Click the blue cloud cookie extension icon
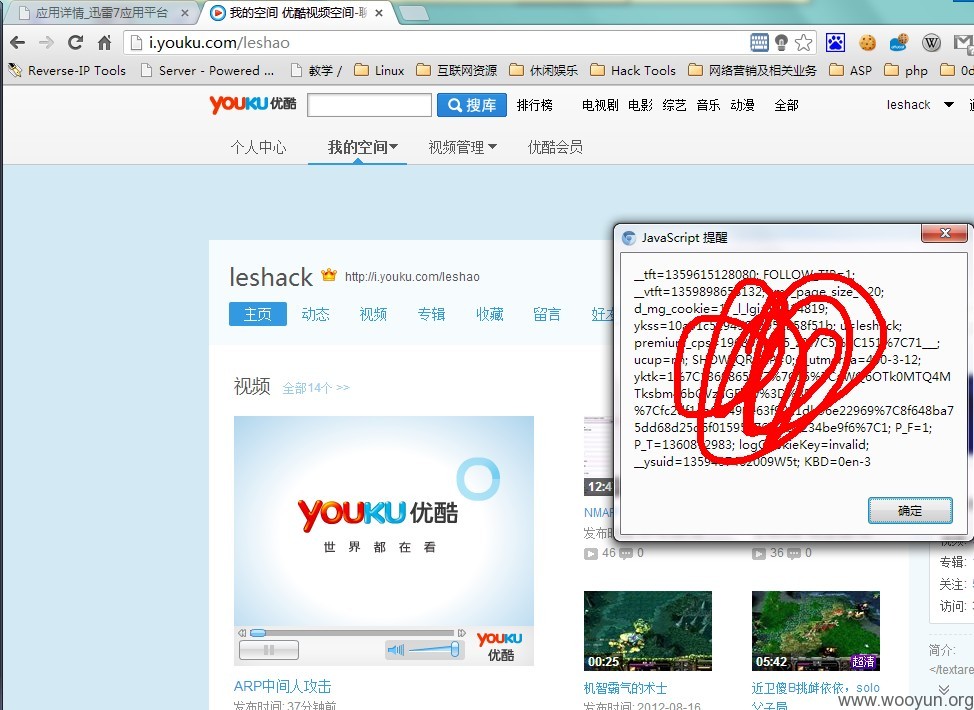 [x=899, y=43]
